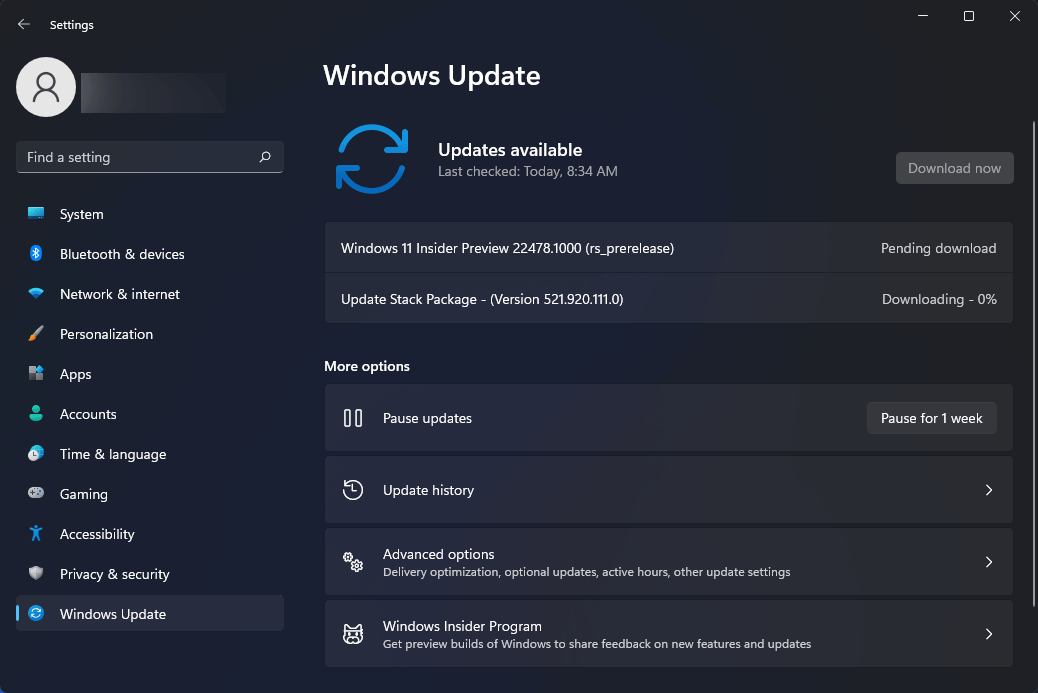The width and height of the screenshot is (1038, 693).
Task: Open the Accounts category
Action: [150, 414]
